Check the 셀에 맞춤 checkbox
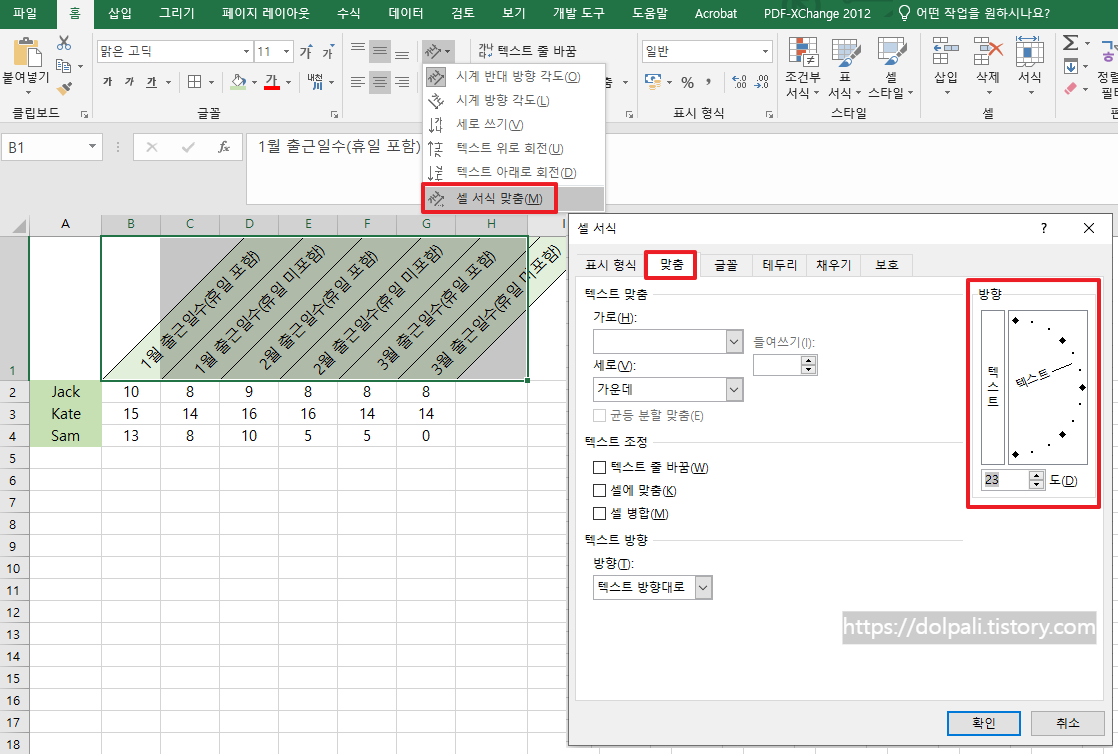This screenshot has width=1118, height=754. coord(600,491)
